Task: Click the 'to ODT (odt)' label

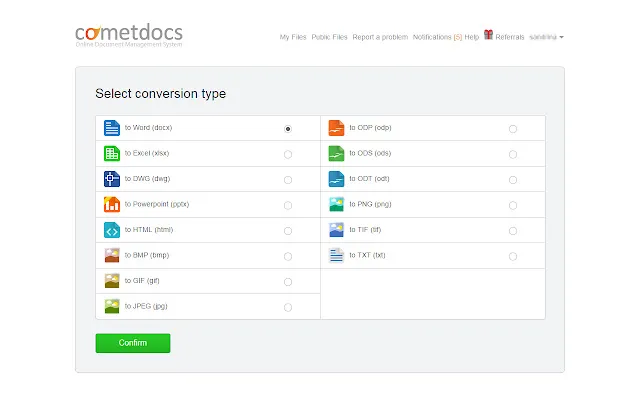Action: click(x=369, y=179)
